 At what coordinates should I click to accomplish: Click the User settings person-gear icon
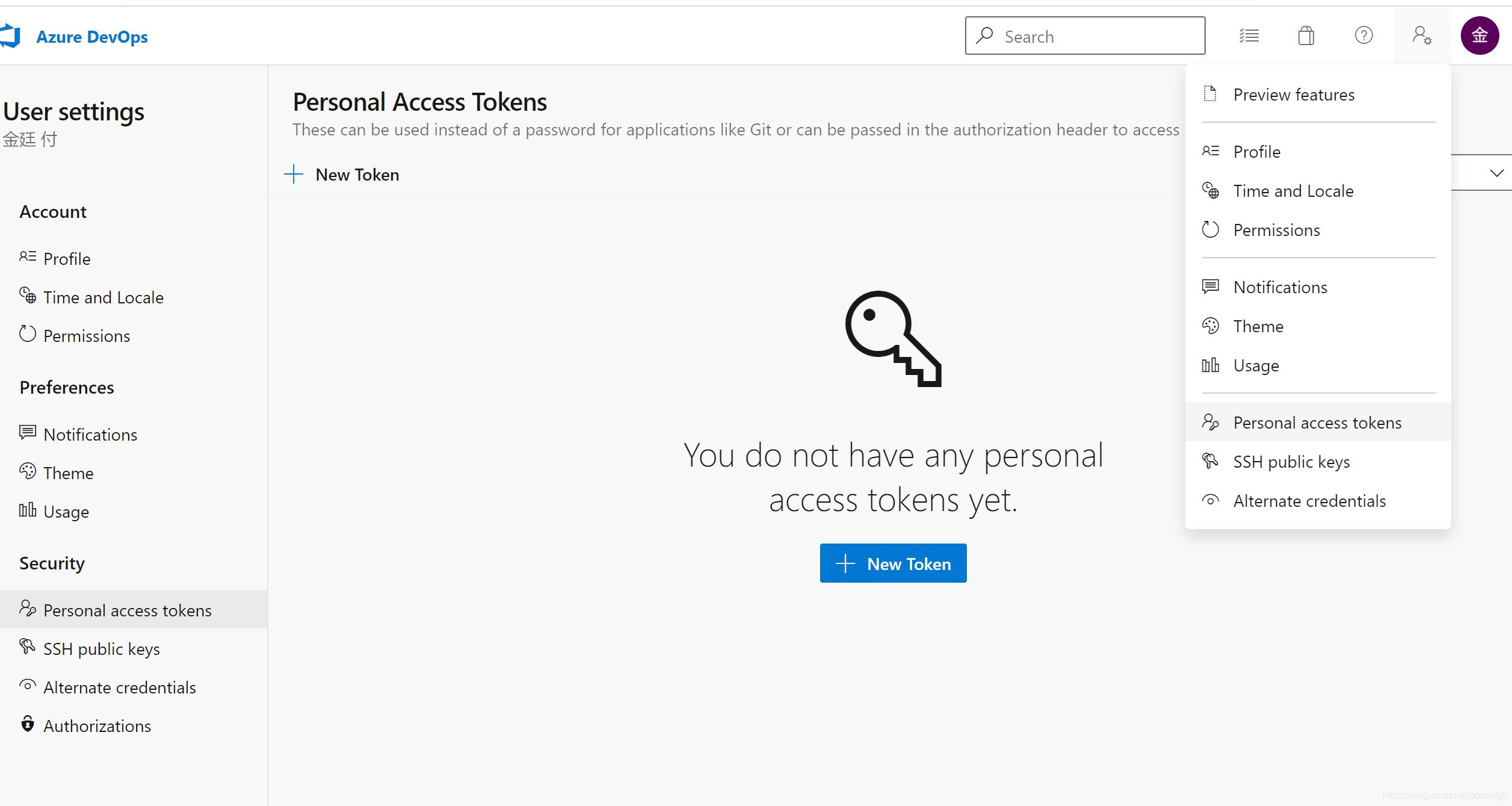1421,36
